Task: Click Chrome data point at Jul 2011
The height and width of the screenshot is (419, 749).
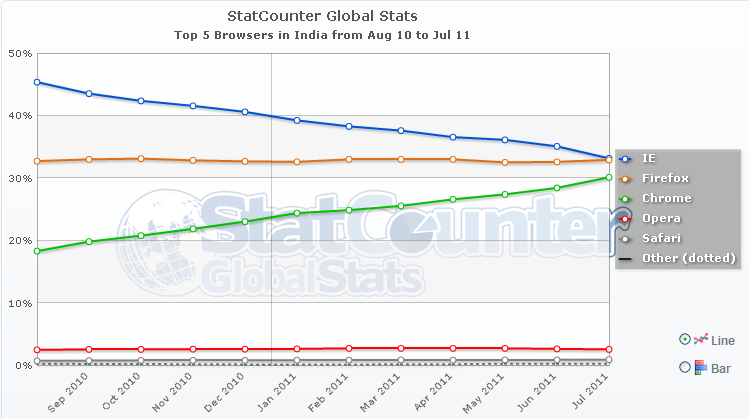Action: (609, 178)
